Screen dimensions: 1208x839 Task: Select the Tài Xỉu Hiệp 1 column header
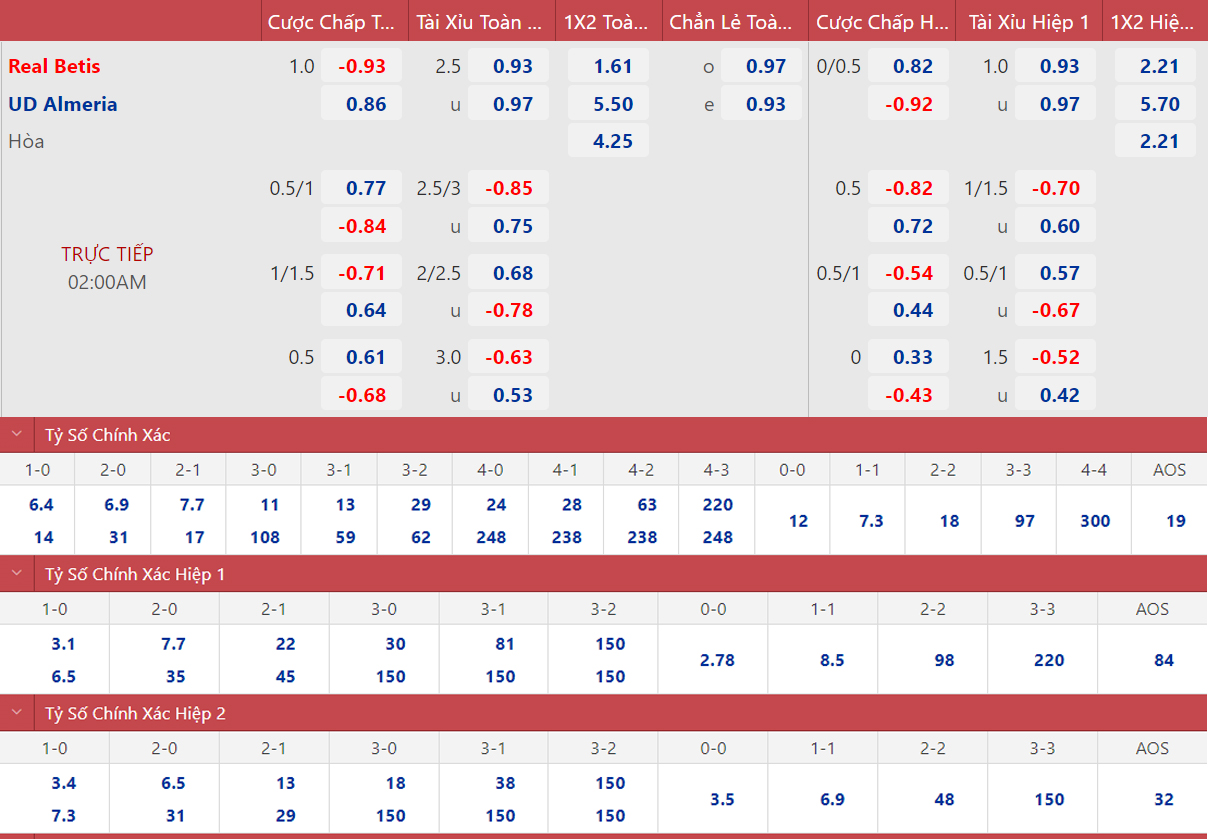[1029, 22]
